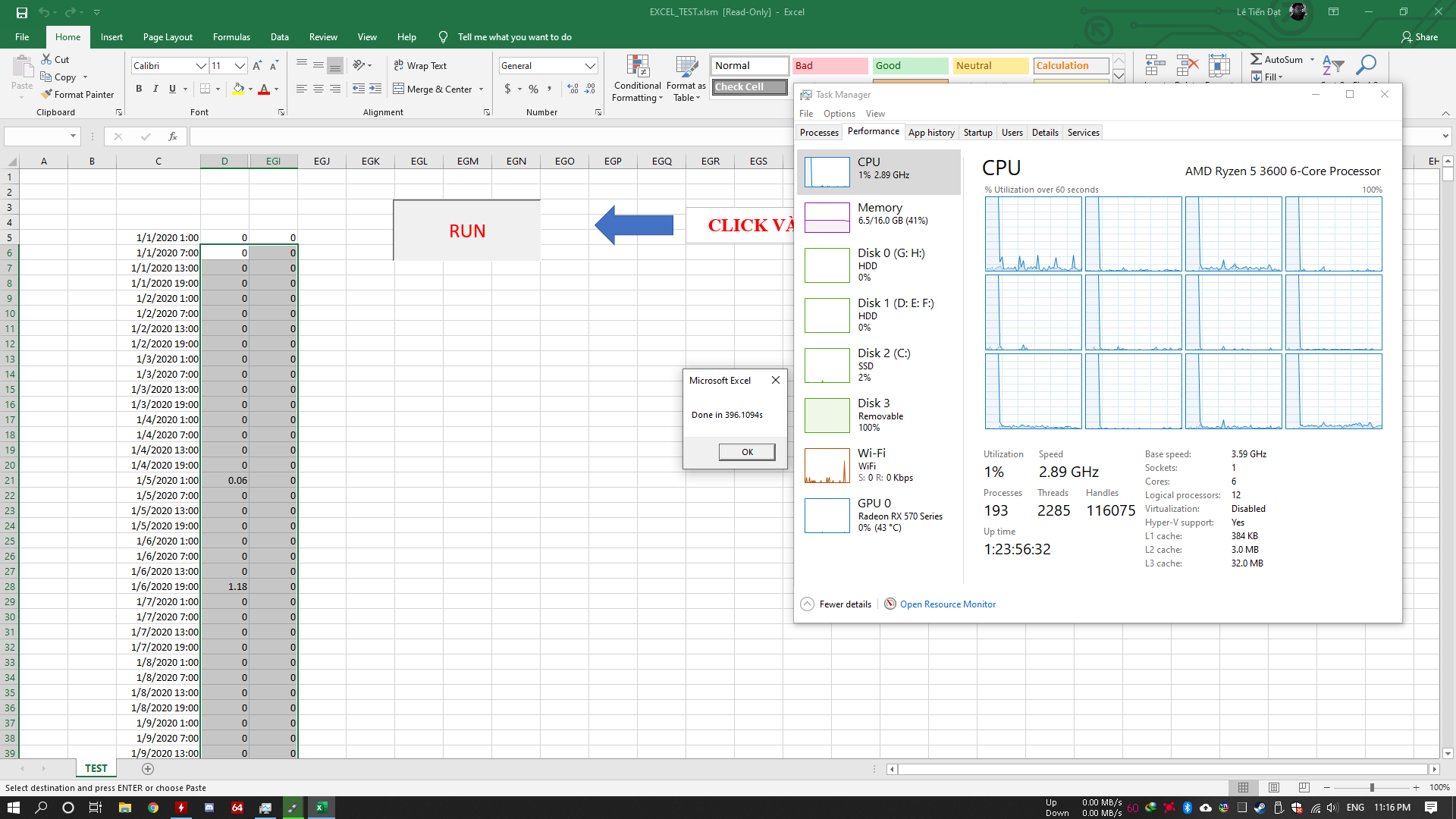Screen dimensions: 1456x819
Task: Select Wi-Fi in Task Manager sidebar
Action: pos(879,465)
